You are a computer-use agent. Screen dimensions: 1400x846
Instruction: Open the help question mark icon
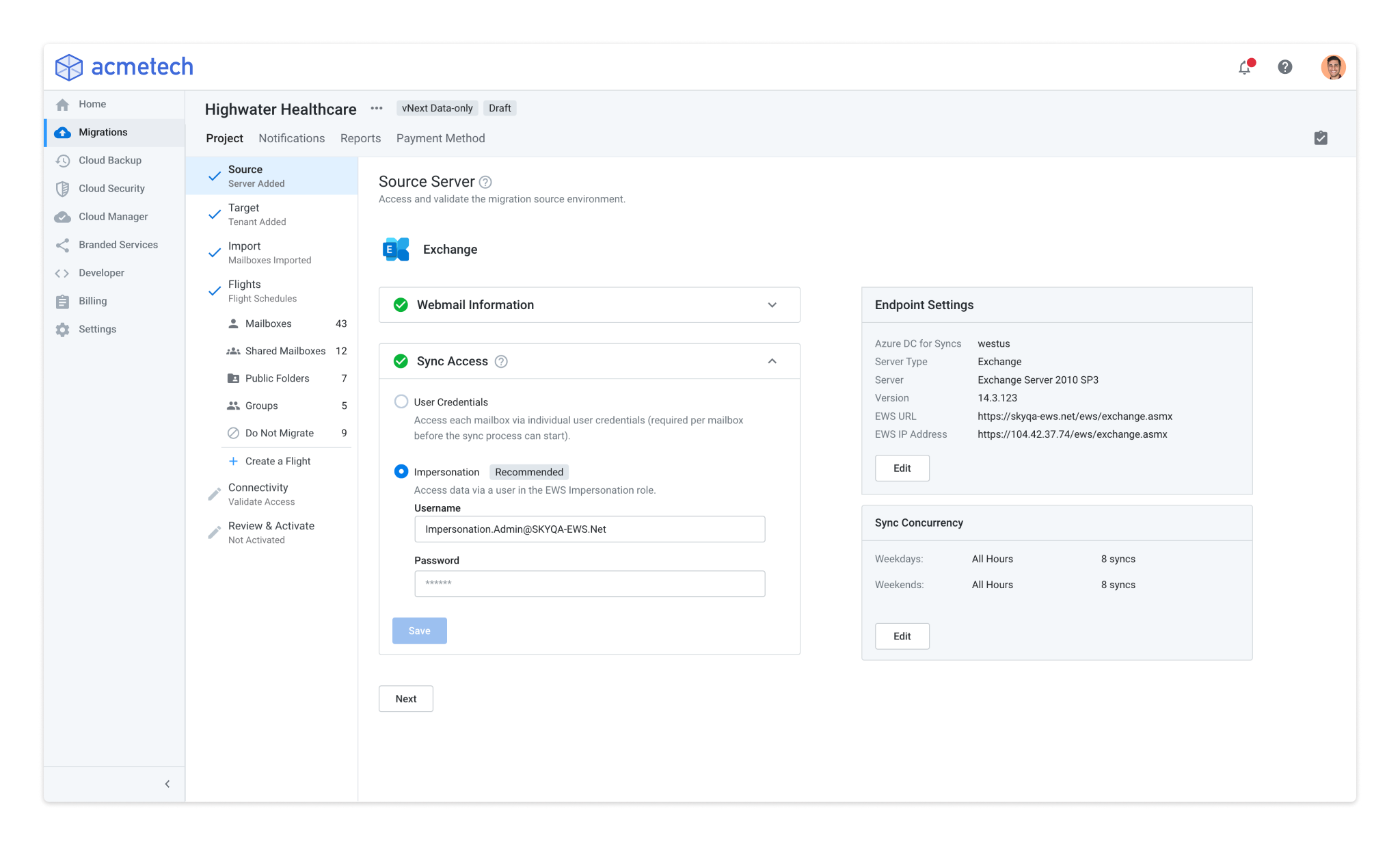tap(1284, 67)
